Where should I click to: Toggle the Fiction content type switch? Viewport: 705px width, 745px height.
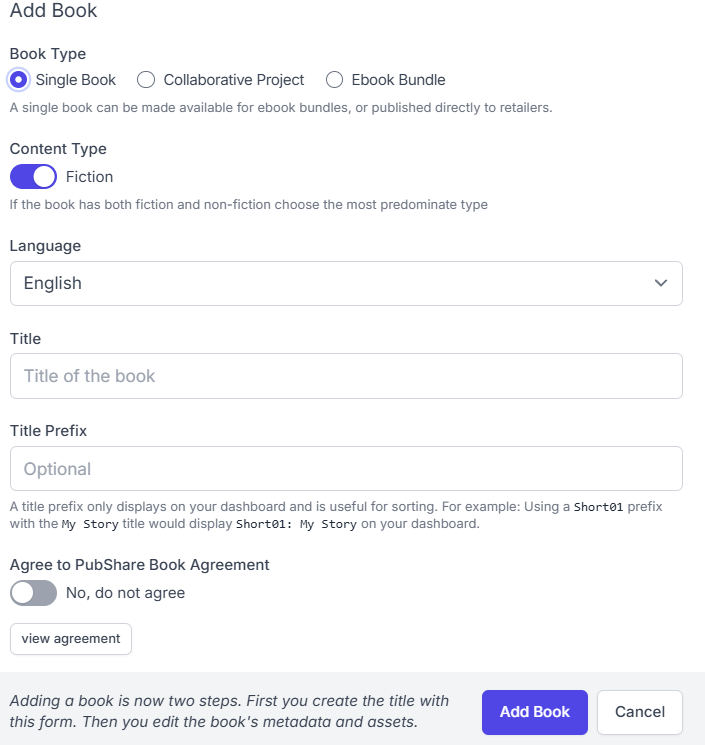click(x=34, y=177)
